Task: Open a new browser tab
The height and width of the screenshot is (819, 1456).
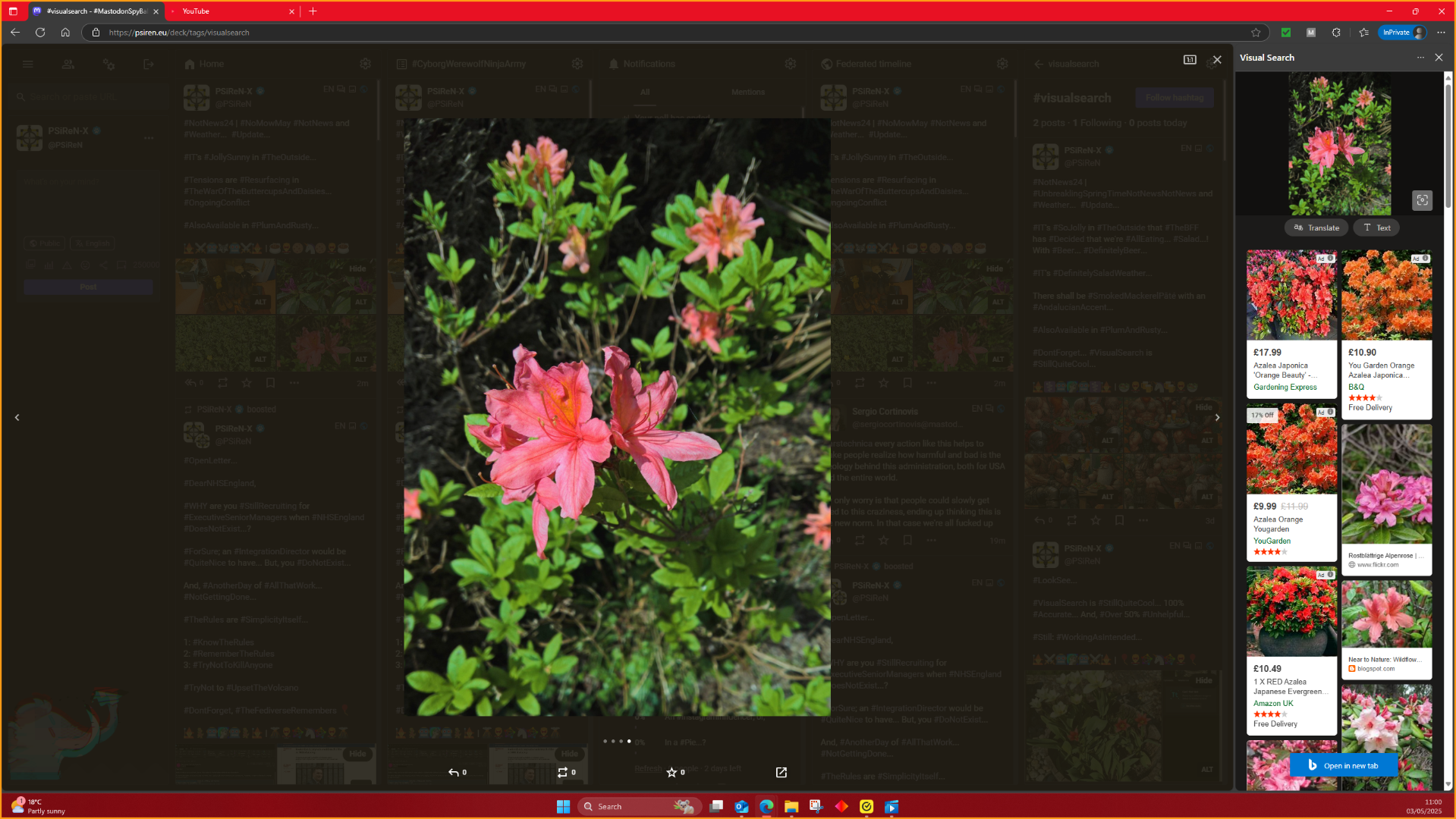Action: point(313,11)
